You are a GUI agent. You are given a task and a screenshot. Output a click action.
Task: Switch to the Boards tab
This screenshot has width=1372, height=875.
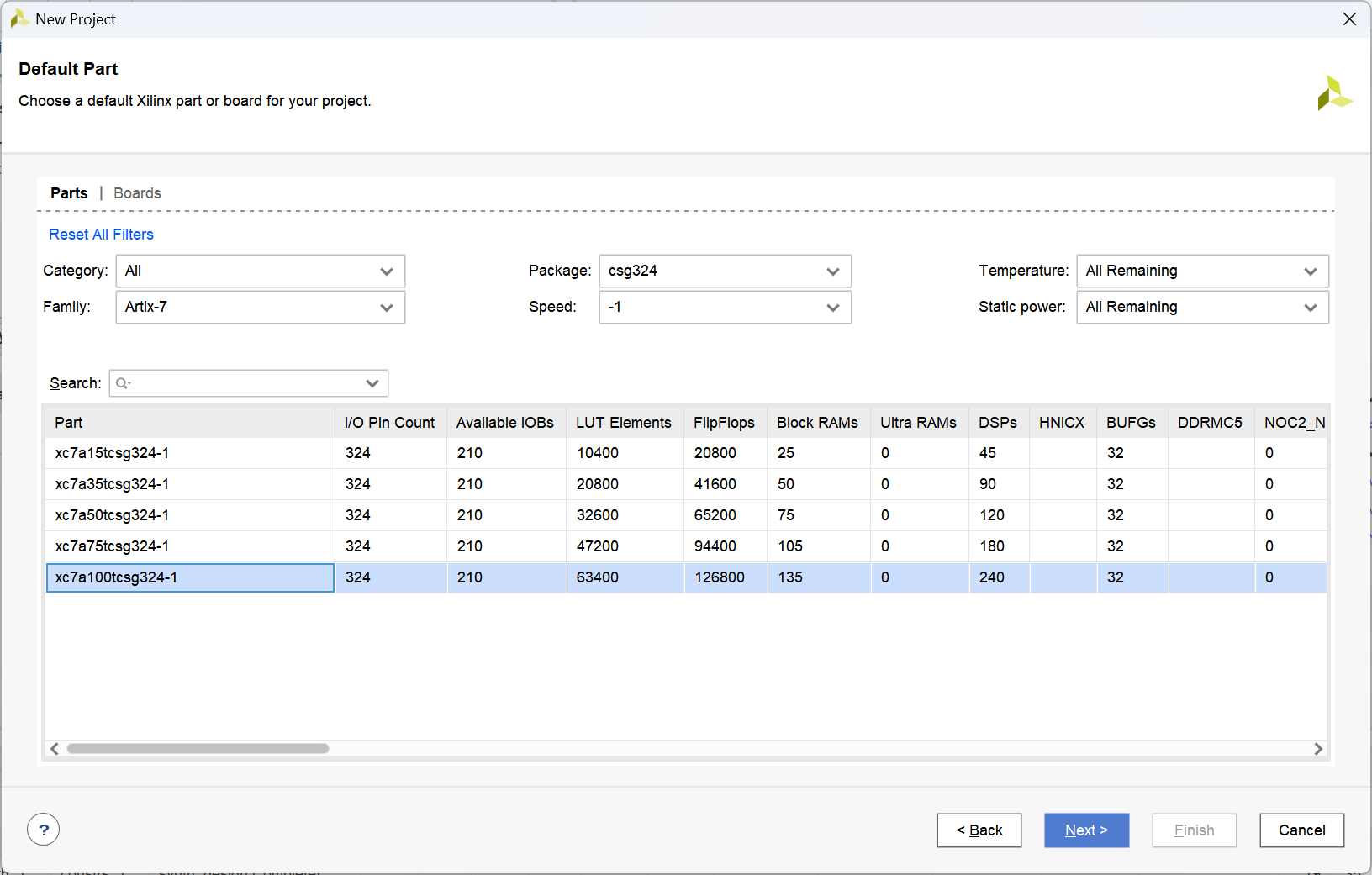[137, 193]
